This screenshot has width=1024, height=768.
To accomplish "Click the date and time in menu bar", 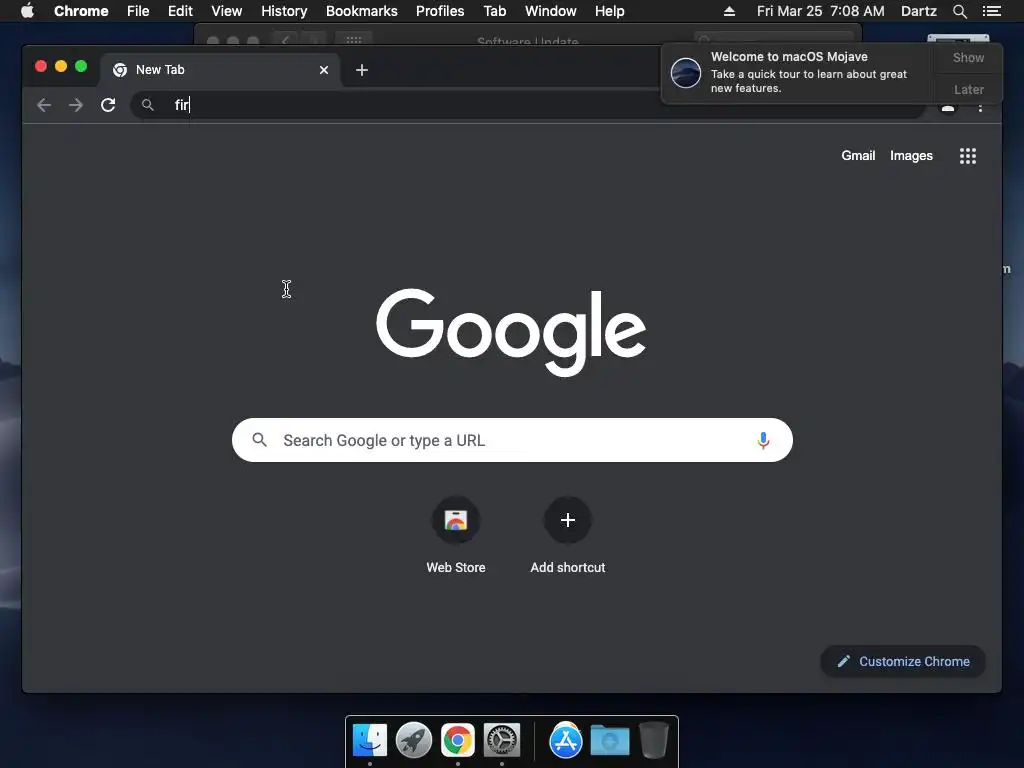I will [x=820, y=11].
